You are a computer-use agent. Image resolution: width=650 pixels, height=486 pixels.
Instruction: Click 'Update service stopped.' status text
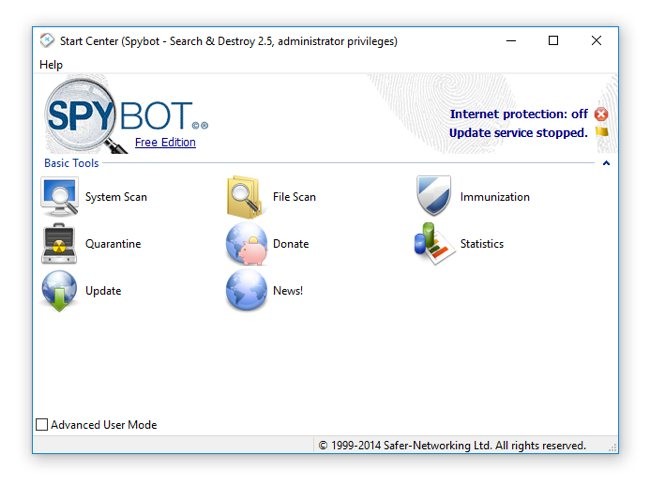tap(518, 133)
